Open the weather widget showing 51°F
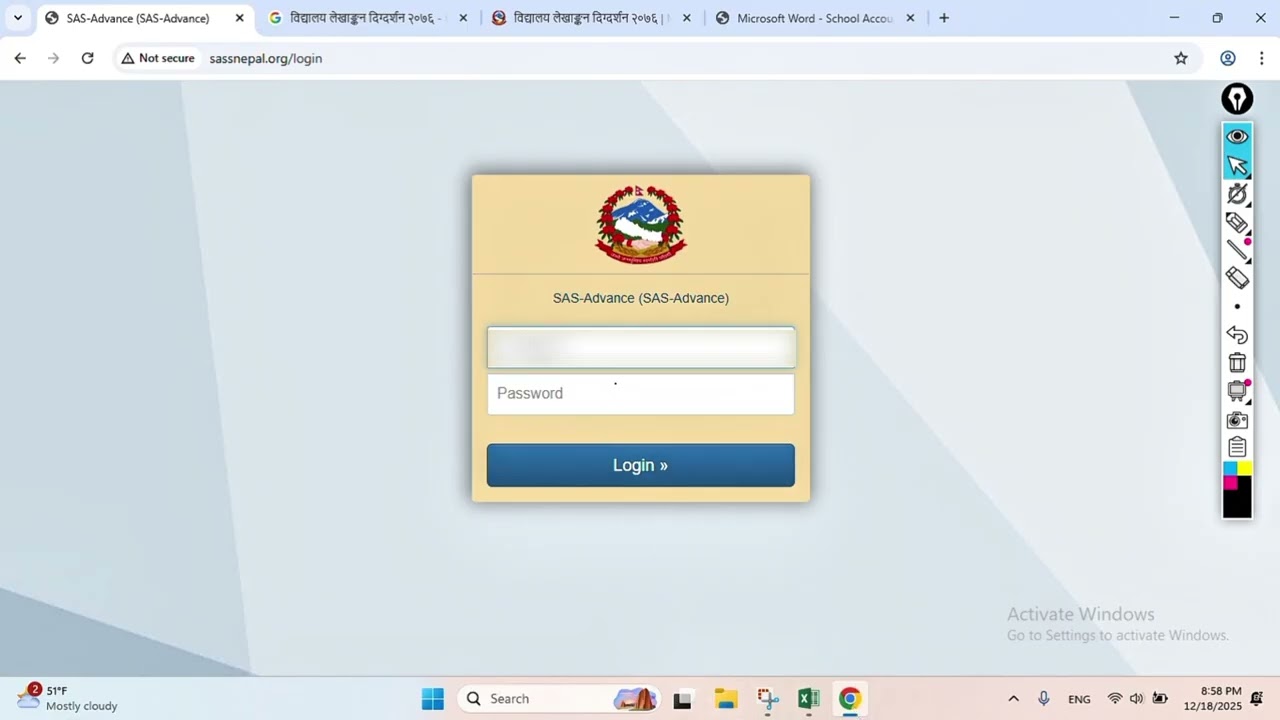 click(68, 698)
